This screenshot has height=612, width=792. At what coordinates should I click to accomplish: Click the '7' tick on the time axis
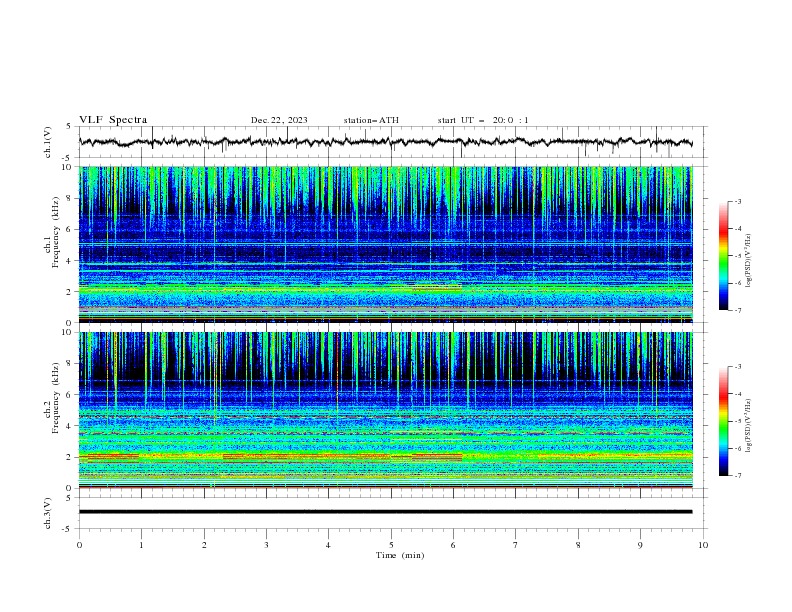(x=516, y=545)
